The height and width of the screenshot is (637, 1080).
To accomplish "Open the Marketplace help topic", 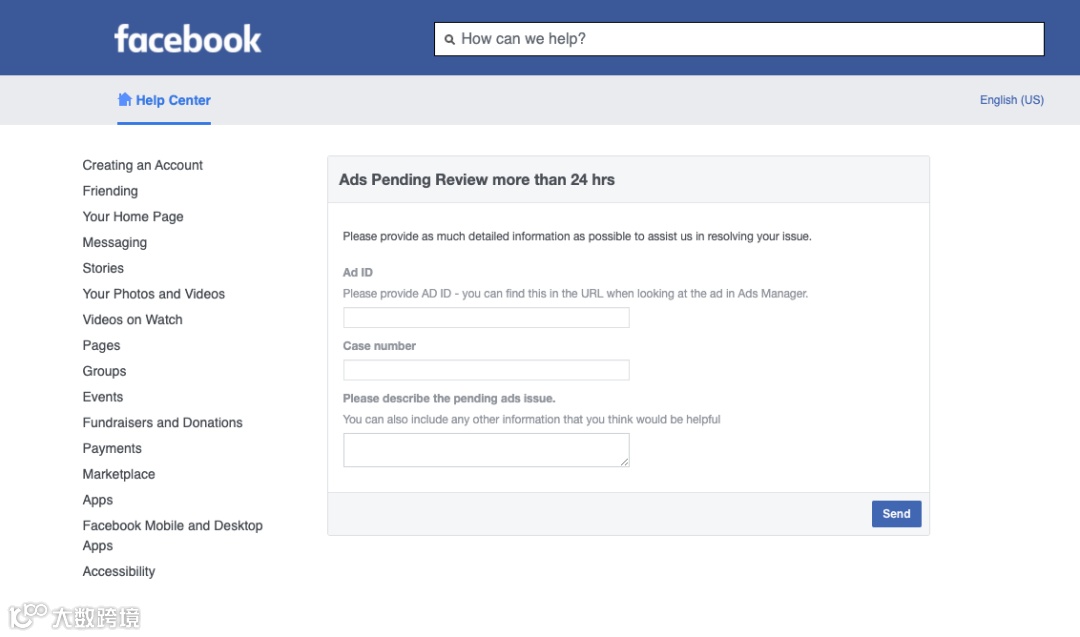I will point(118,474).
